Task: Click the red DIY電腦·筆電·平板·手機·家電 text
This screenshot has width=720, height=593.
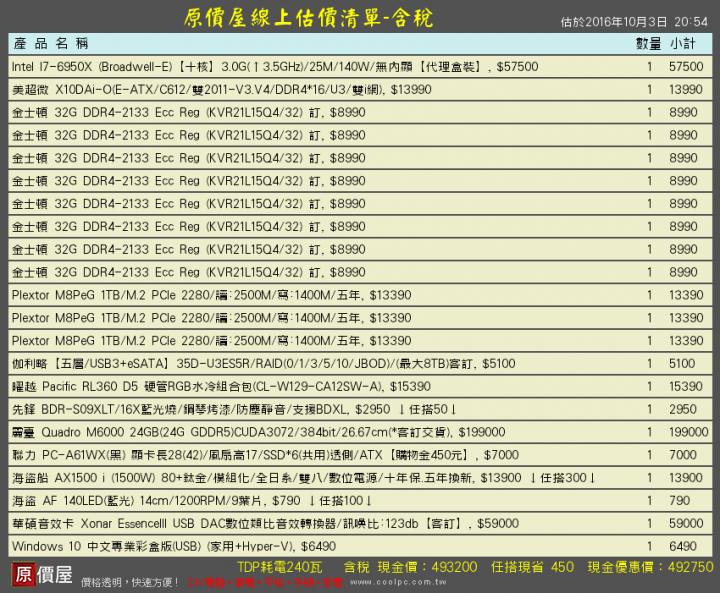Action: 265,582
